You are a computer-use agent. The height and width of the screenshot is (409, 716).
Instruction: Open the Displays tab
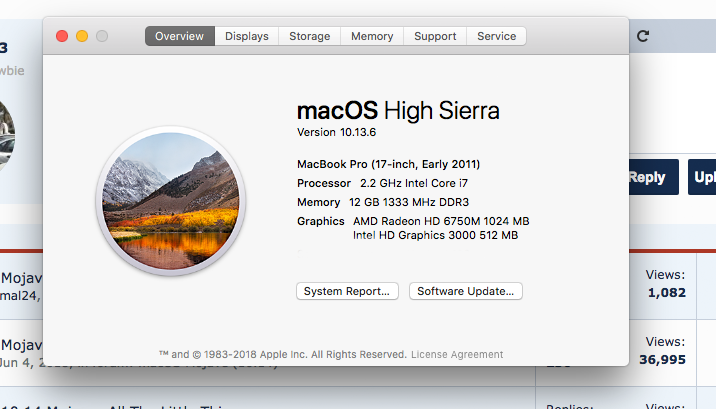[247, 36]
